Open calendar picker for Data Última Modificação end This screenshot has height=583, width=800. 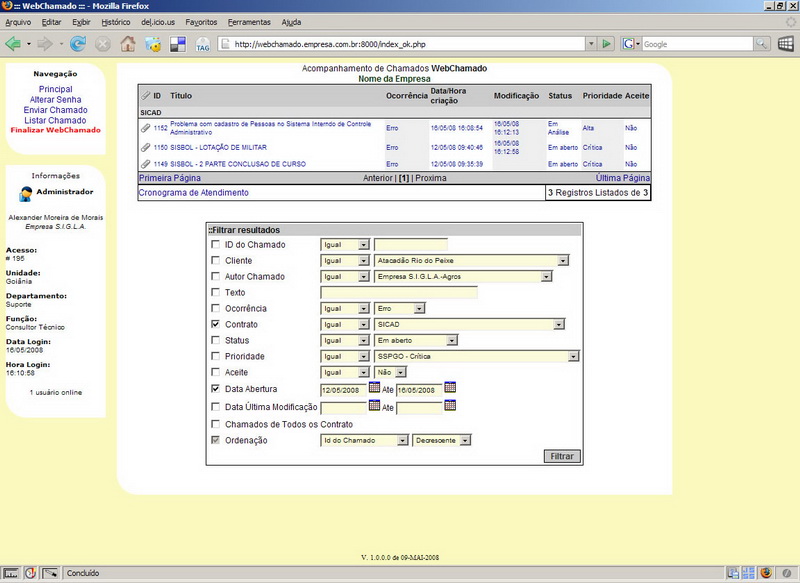click(450, 406)
